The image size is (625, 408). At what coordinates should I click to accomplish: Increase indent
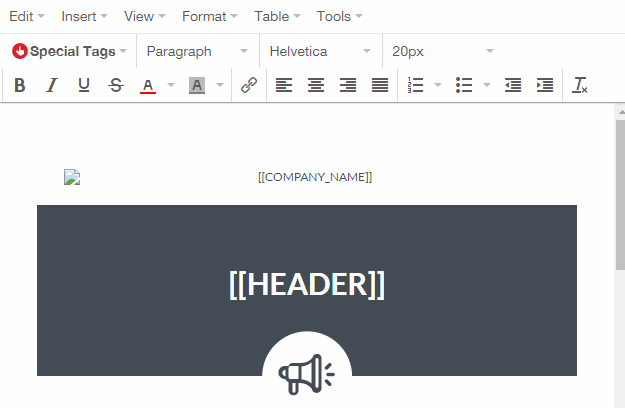coord(545,85)
